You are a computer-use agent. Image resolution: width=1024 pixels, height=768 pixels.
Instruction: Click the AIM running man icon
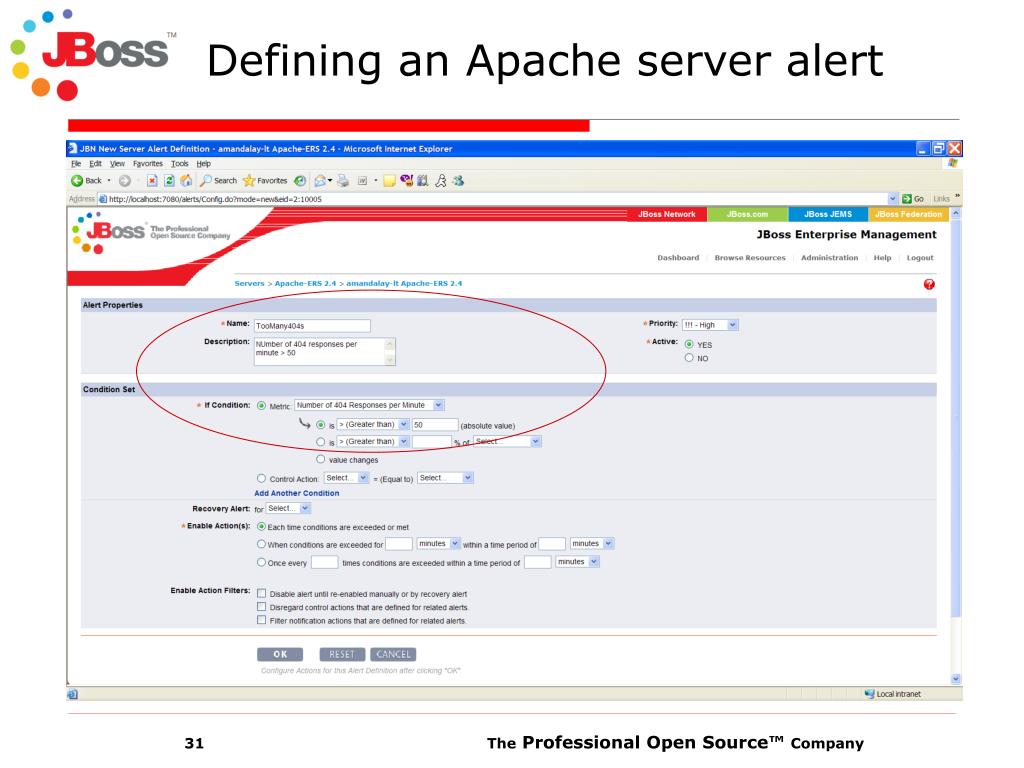pos(441,181)
